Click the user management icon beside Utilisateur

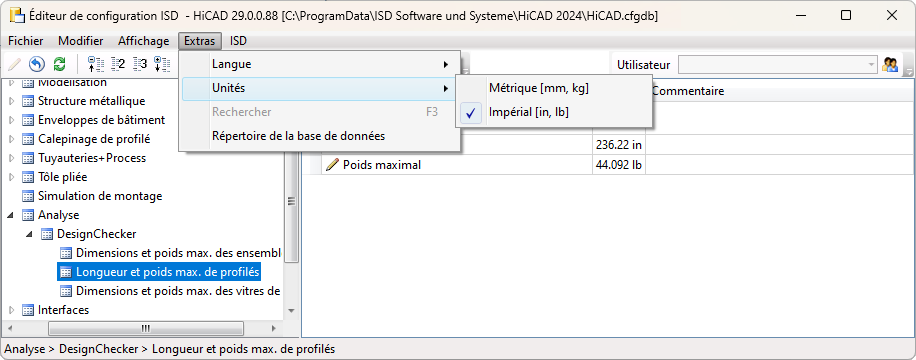click(x=890, y=65)
